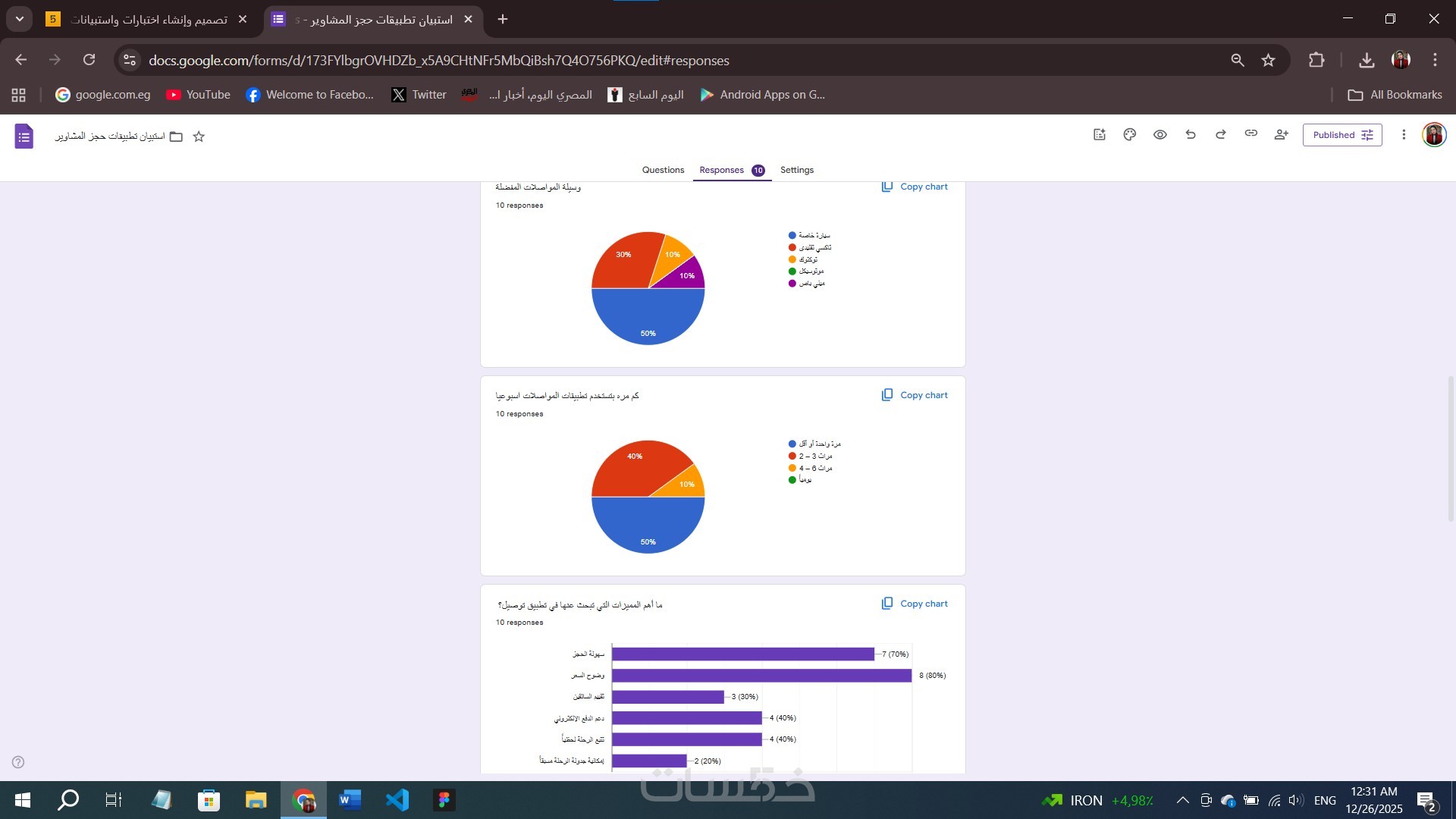The width and height of the screenshot is (1456, 819).
Task: Click the browser address bar URL
Action: point(438,61)
